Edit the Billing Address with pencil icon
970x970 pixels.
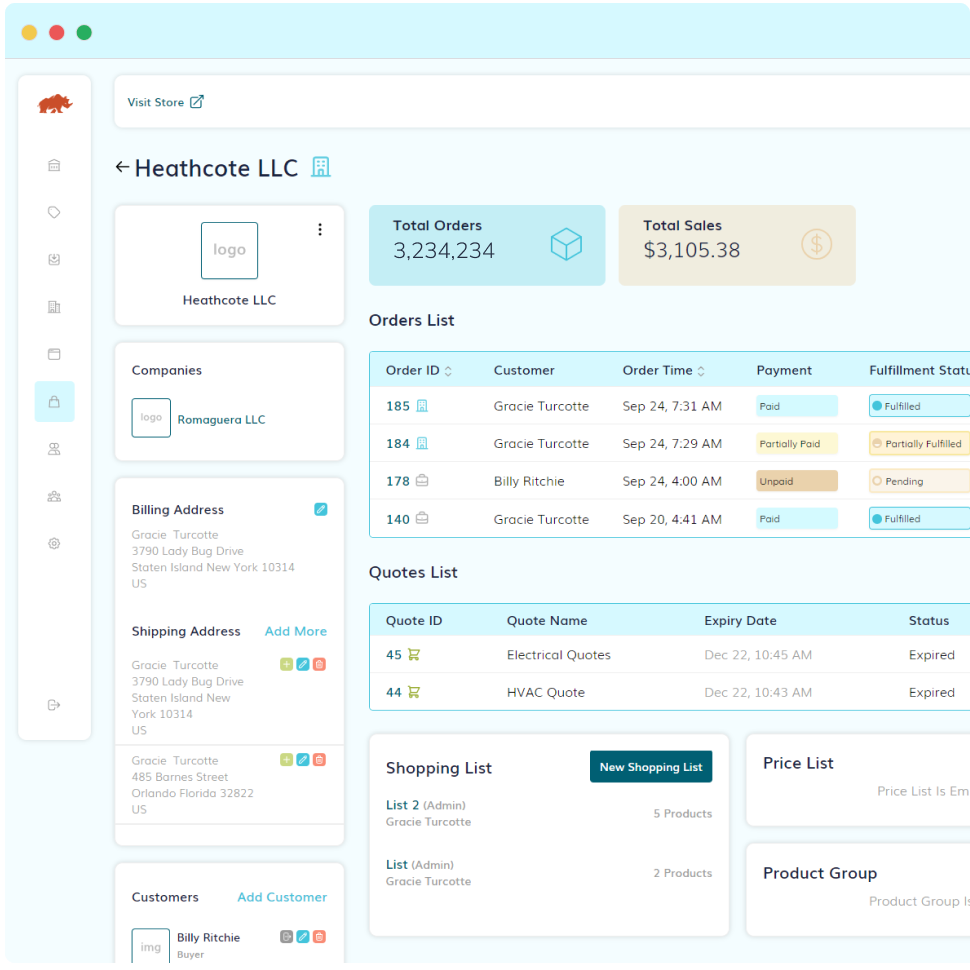click(x=320, y=509)
